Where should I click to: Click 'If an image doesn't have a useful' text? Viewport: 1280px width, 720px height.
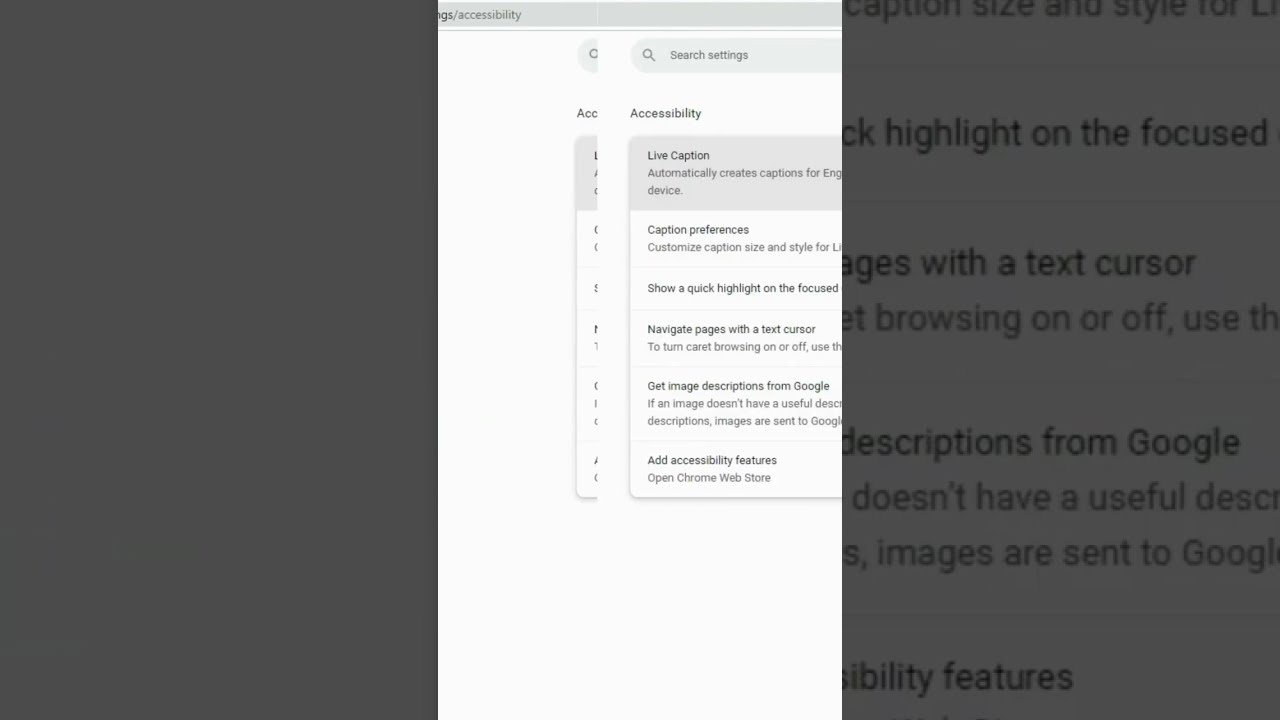(744, 404)
